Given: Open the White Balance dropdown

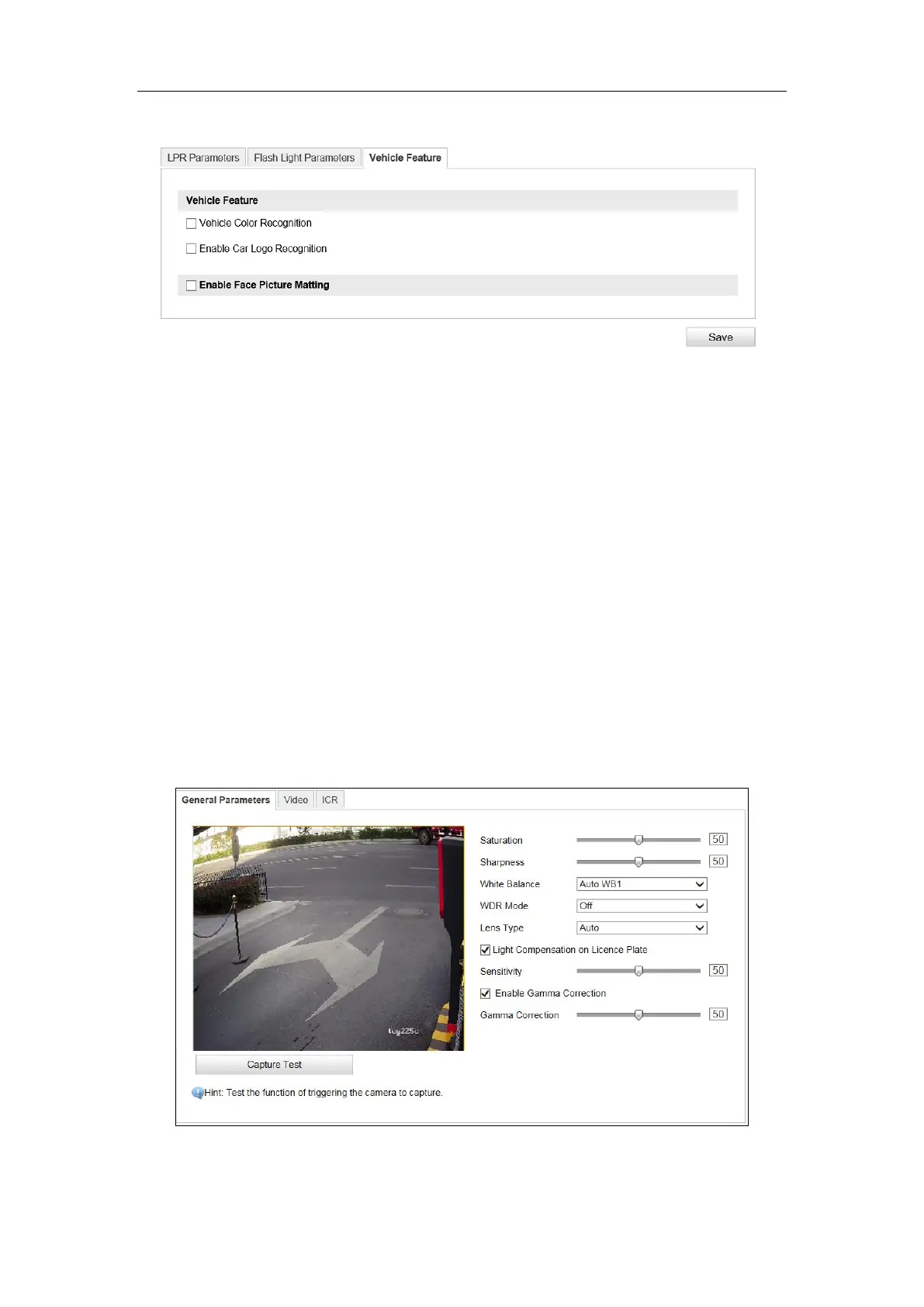Looking at the screenshot, I should click(642, 884).
